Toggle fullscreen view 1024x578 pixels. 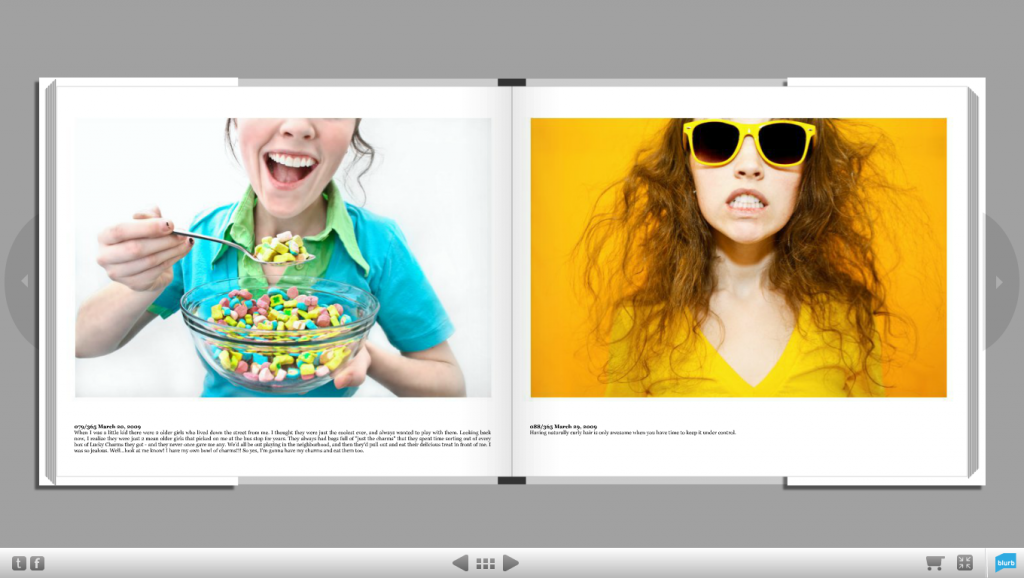tap(965, 563)
